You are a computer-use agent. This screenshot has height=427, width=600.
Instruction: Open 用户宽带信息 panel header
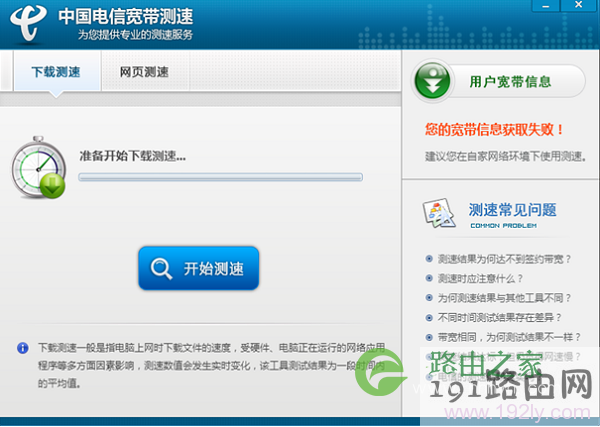point(499,81)
